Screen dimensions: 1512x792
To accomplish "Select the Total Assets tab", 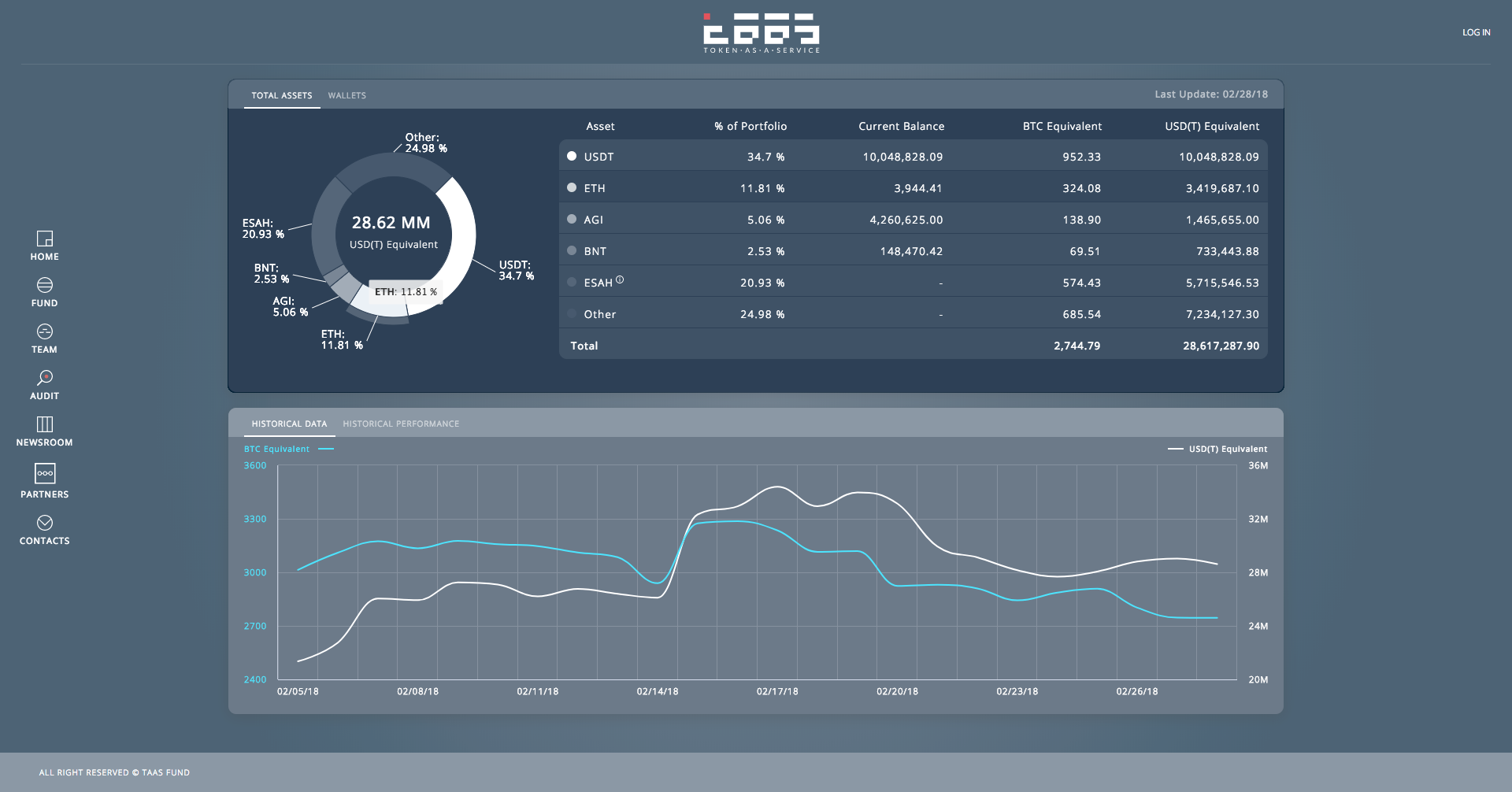I will click(x=282, y=95).
